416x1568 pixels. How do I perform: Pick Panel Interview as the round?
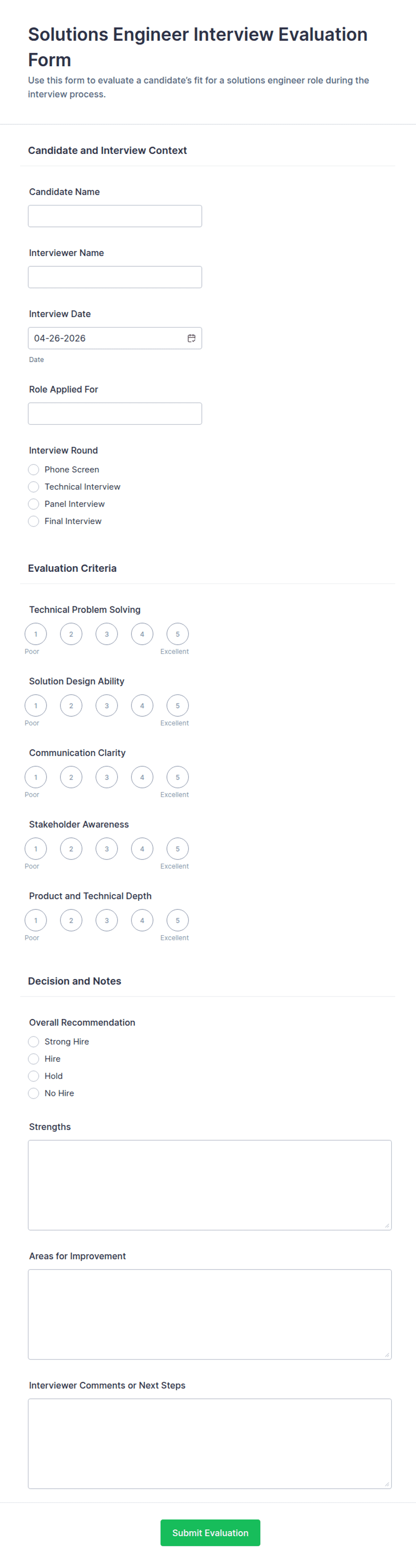pos(34,504)
